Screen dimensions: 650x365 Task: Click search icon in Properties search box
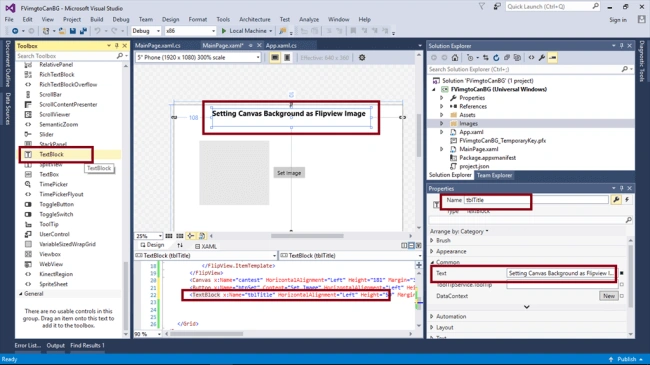(x=628, y=220)
